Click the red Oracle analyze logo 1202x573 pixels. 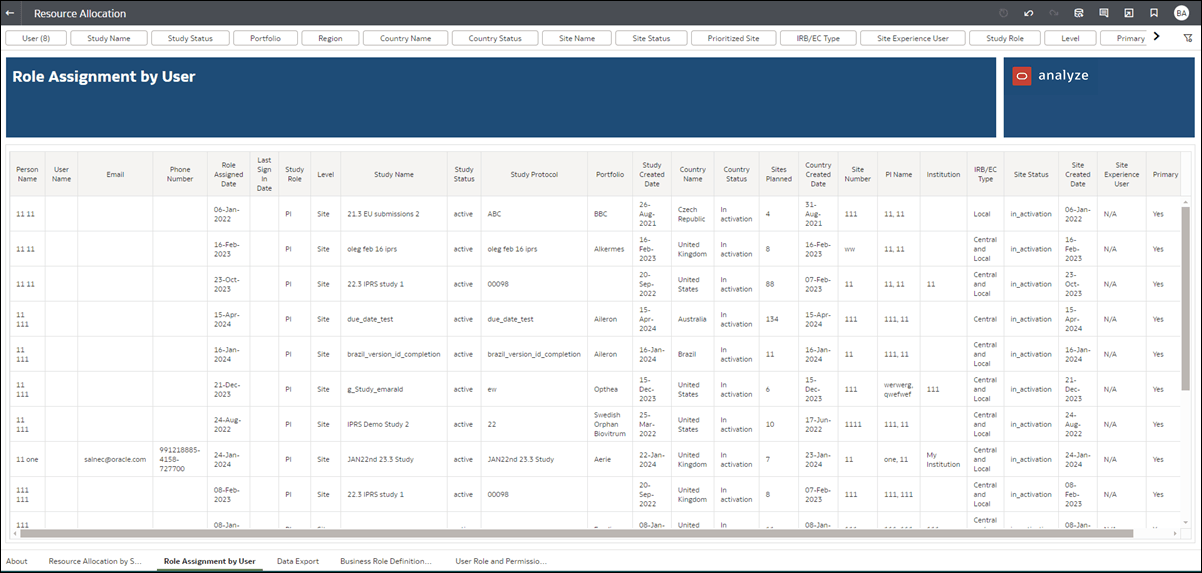[1021, 75]
